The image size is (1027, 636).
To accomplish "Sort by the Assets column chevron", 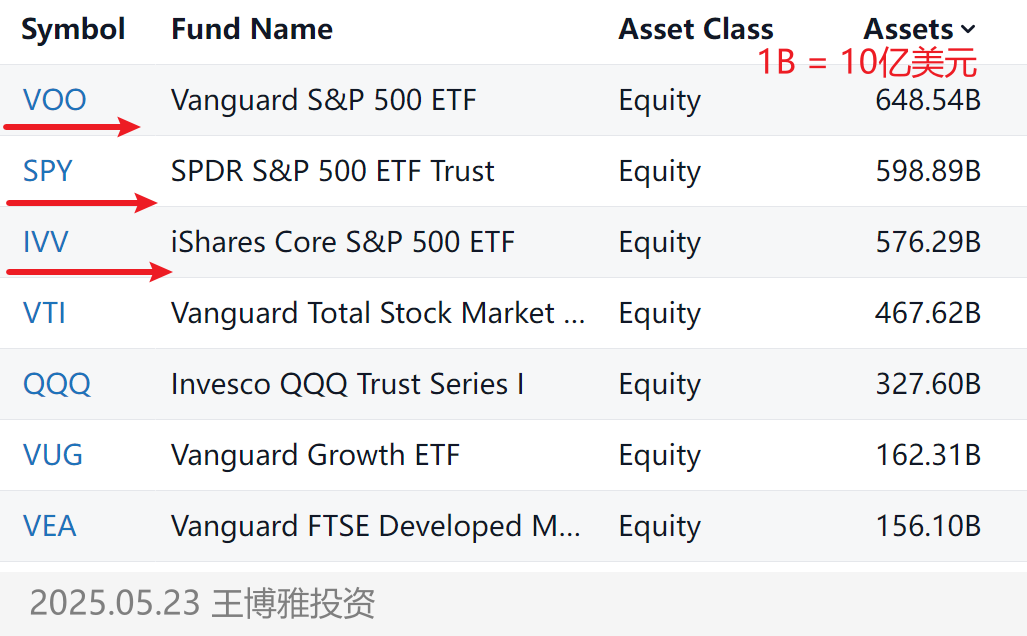I will pos(967,29).
